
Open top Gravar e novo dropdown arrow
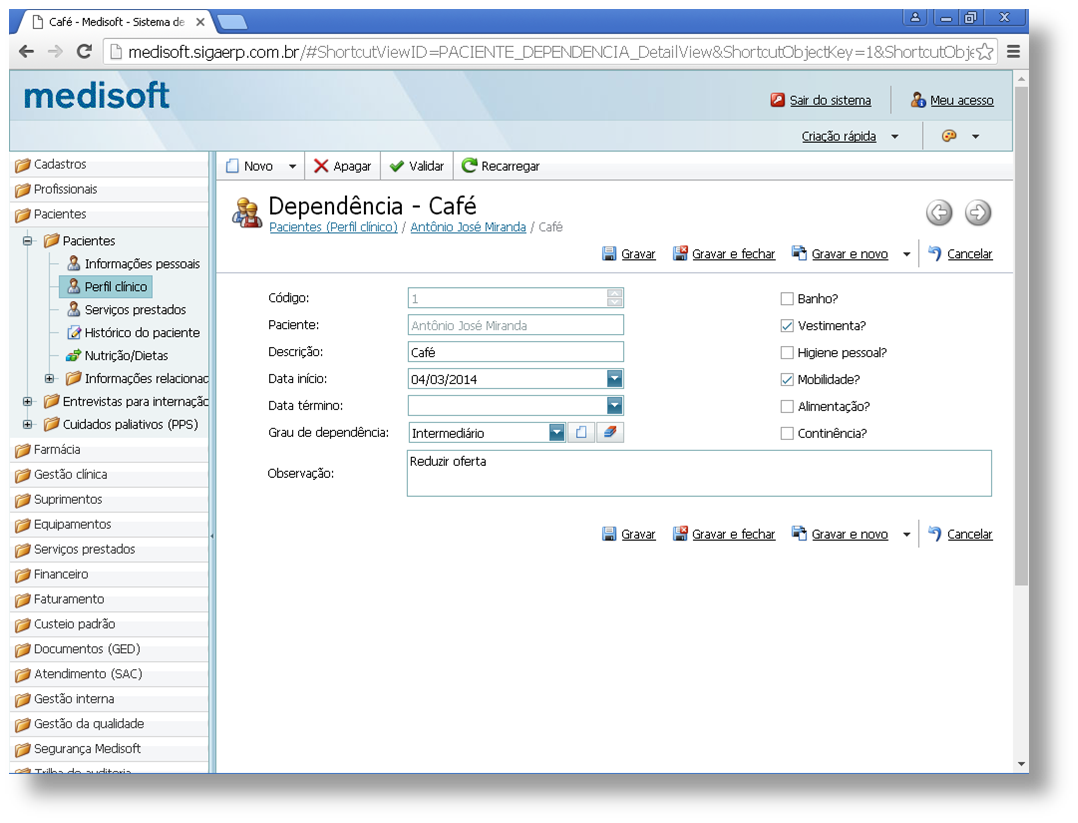coord(906,254)
